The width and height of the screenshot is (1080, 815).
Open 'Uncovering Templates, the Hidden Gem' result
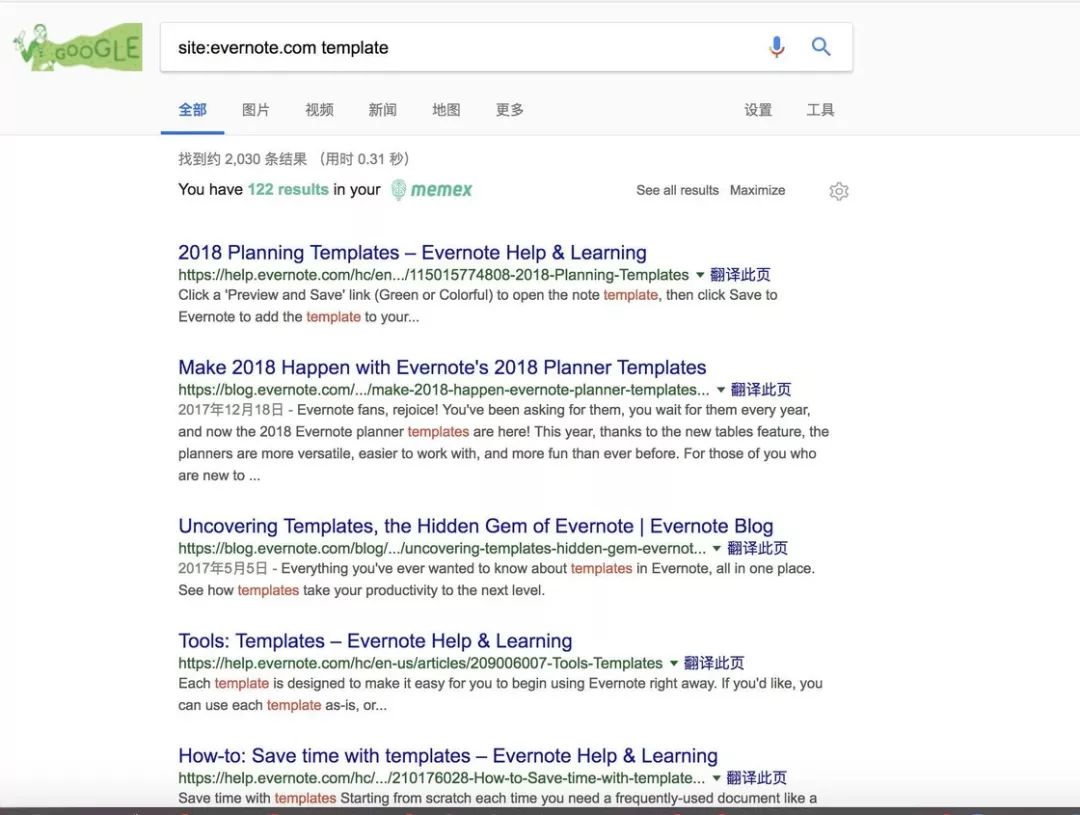click(x=475, y=526)
